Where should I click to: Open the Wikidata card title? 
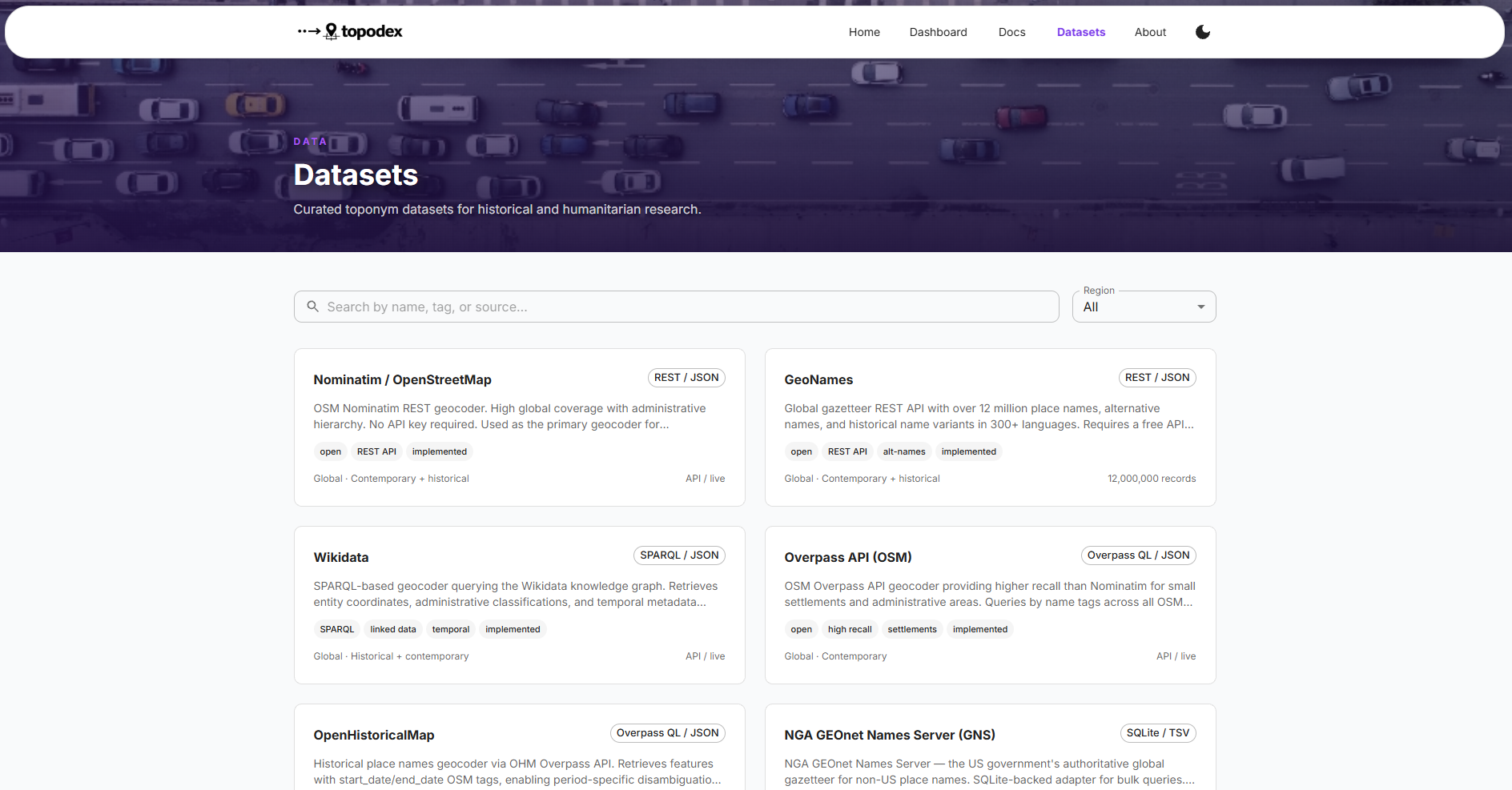341,557
